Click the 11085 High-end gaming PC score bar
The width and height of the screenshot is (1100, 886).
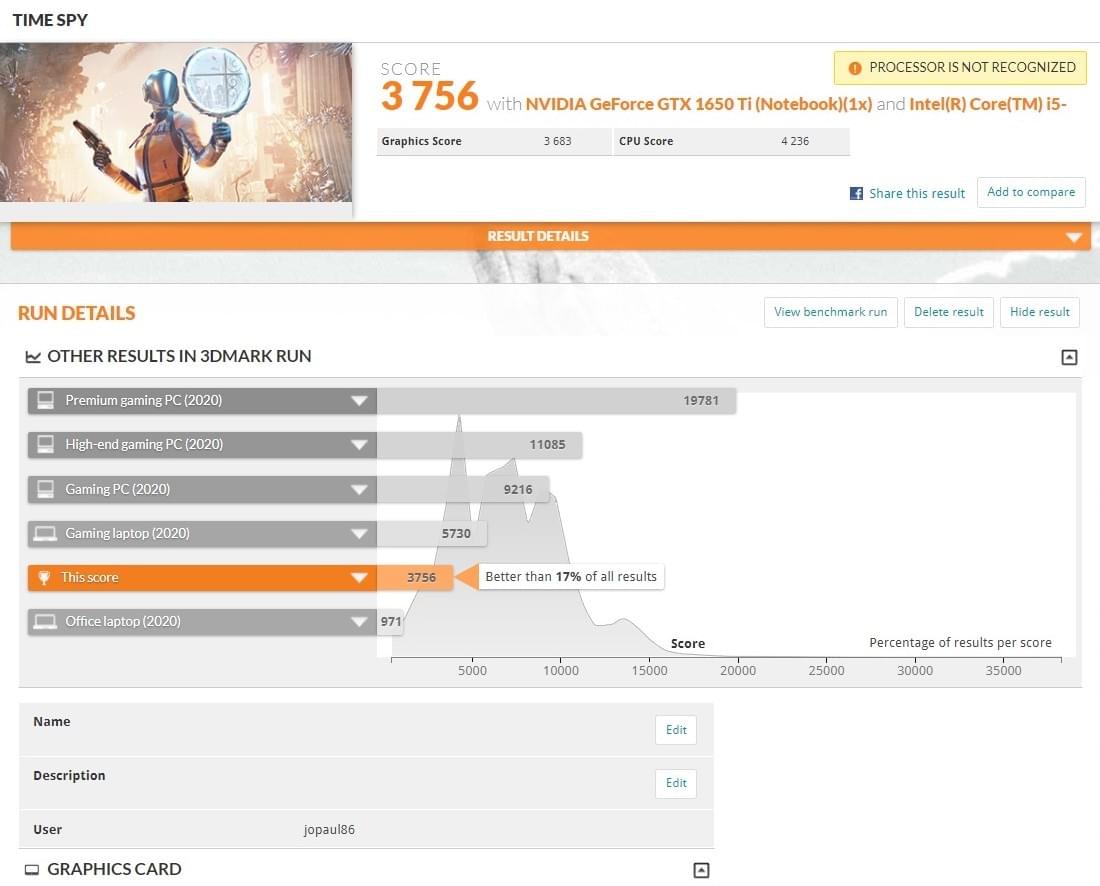point(479,445)
